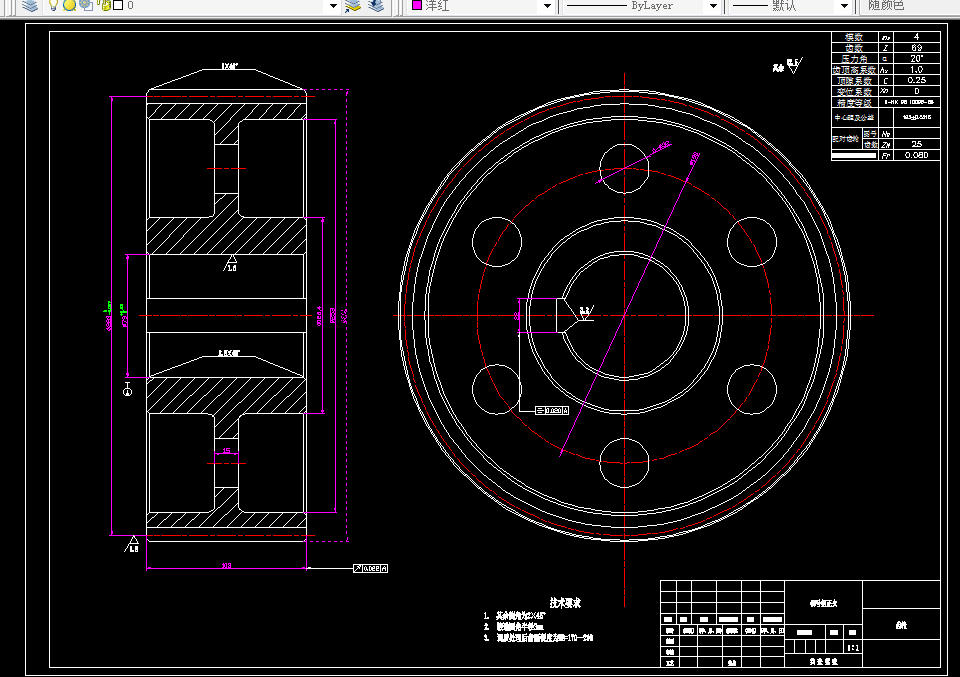Viewport: 960px width, 677px height.
Task: Select the runout tolerance frame below section view
Action: pos(370,569)
